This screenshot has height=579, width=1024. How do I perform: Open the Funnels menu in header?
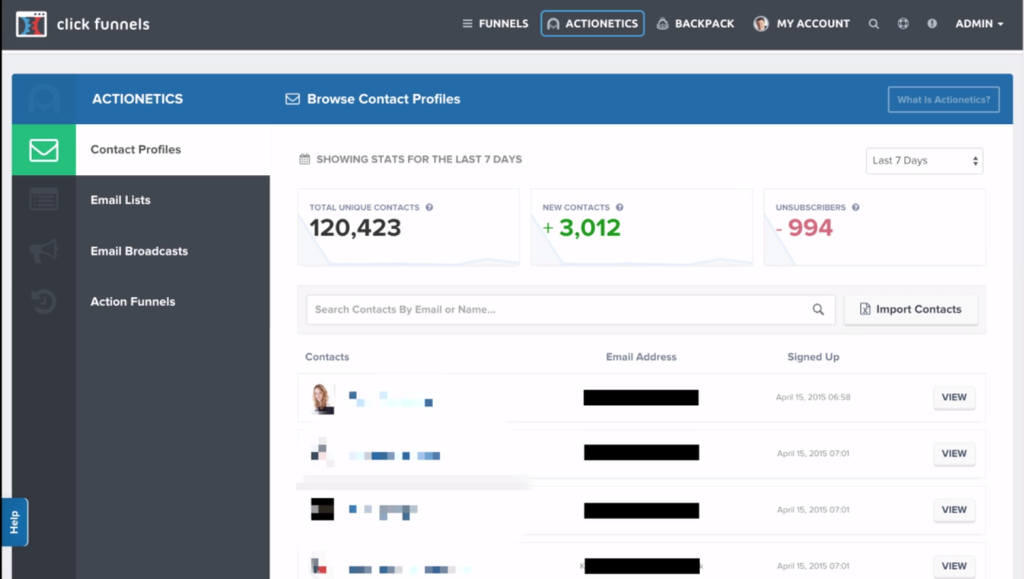[495, 24]
